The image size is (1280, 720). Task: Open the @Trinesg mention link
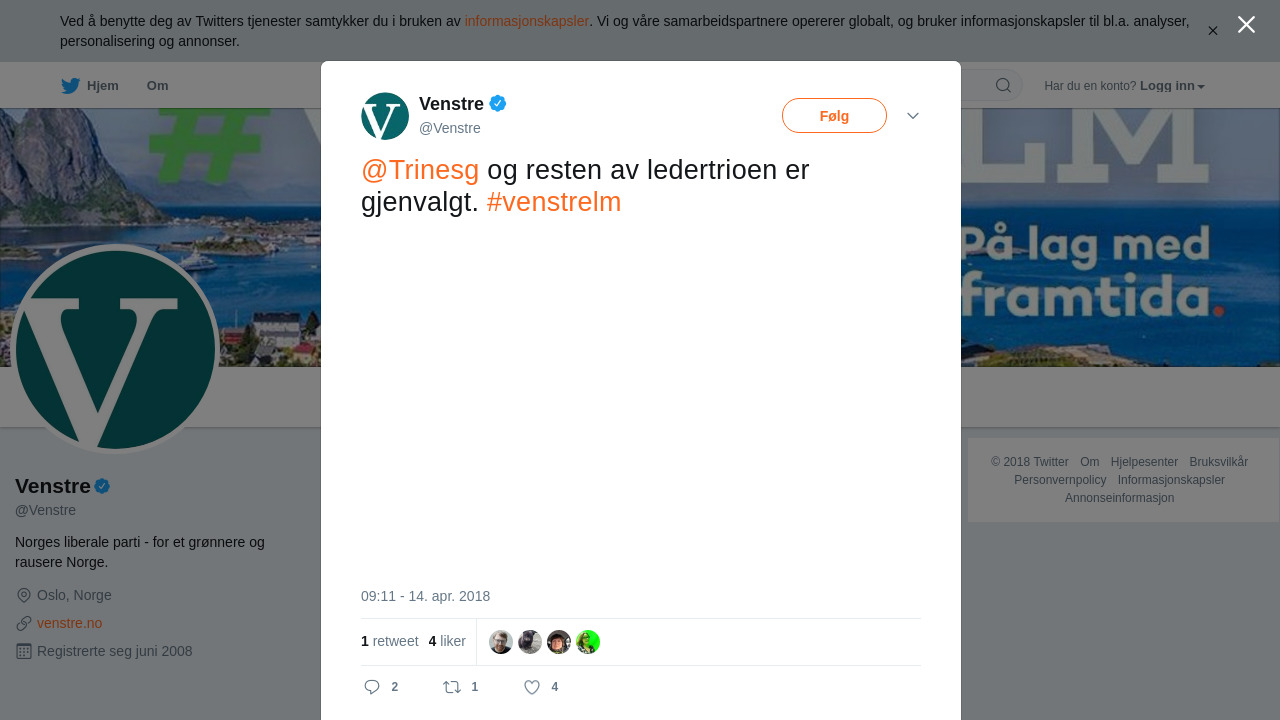click(x=420, y=170)
